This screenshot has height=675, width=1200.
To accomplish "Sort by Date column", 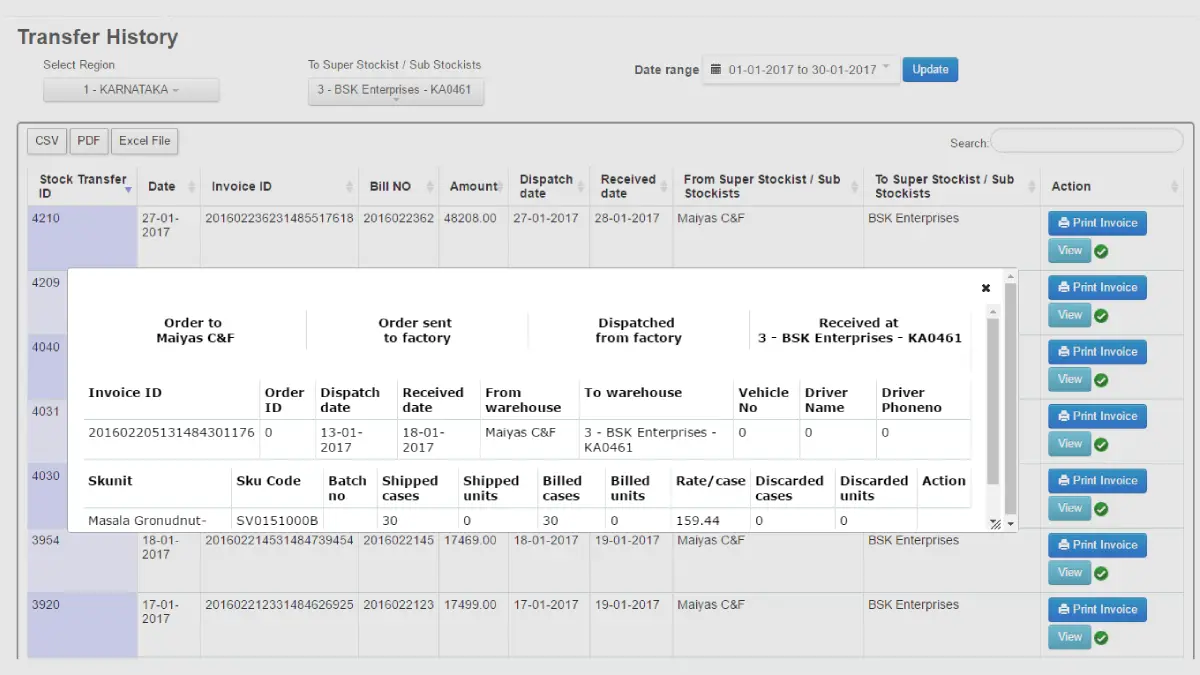I will pyautogui.click(x=169, y=186).
